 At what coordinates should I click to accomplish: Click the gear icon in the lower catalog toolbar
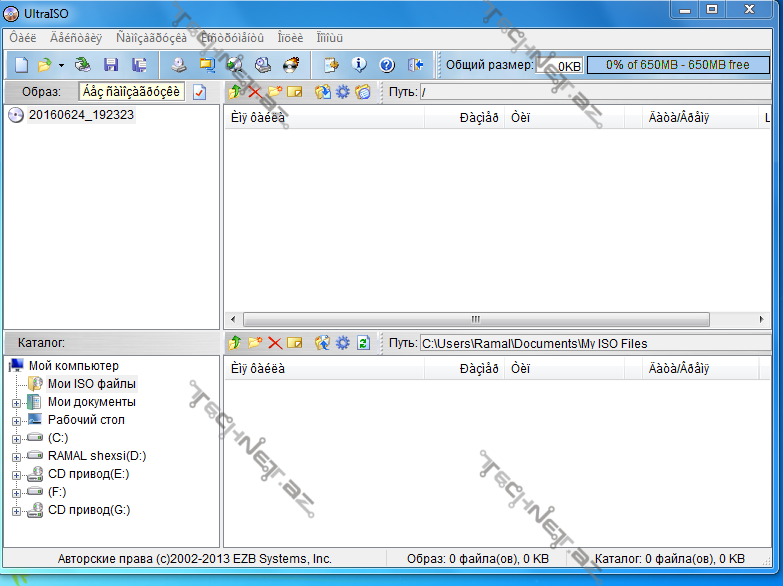point(342,343)
